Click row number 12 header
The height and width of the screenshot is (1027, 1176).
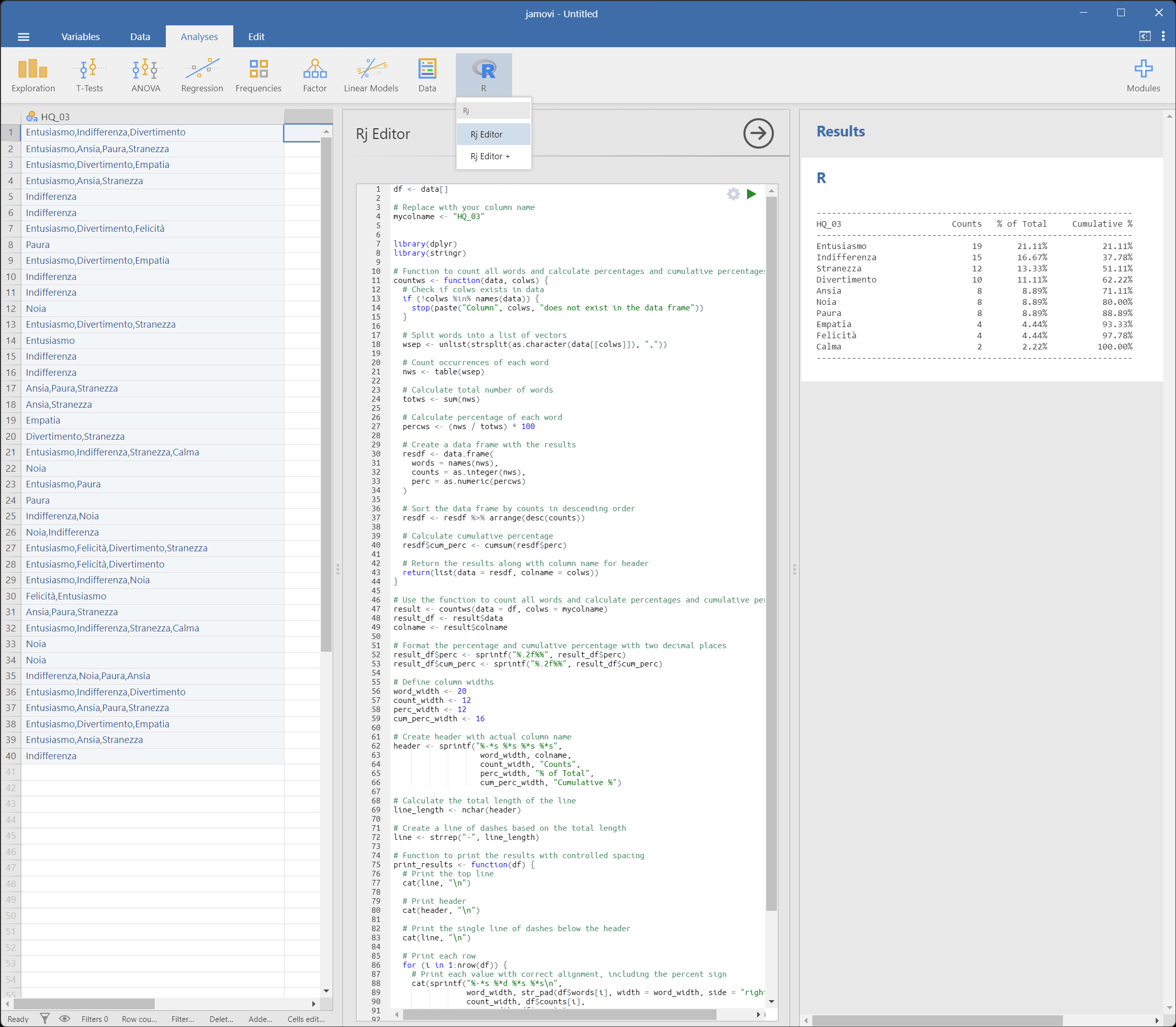pos(11,308)
